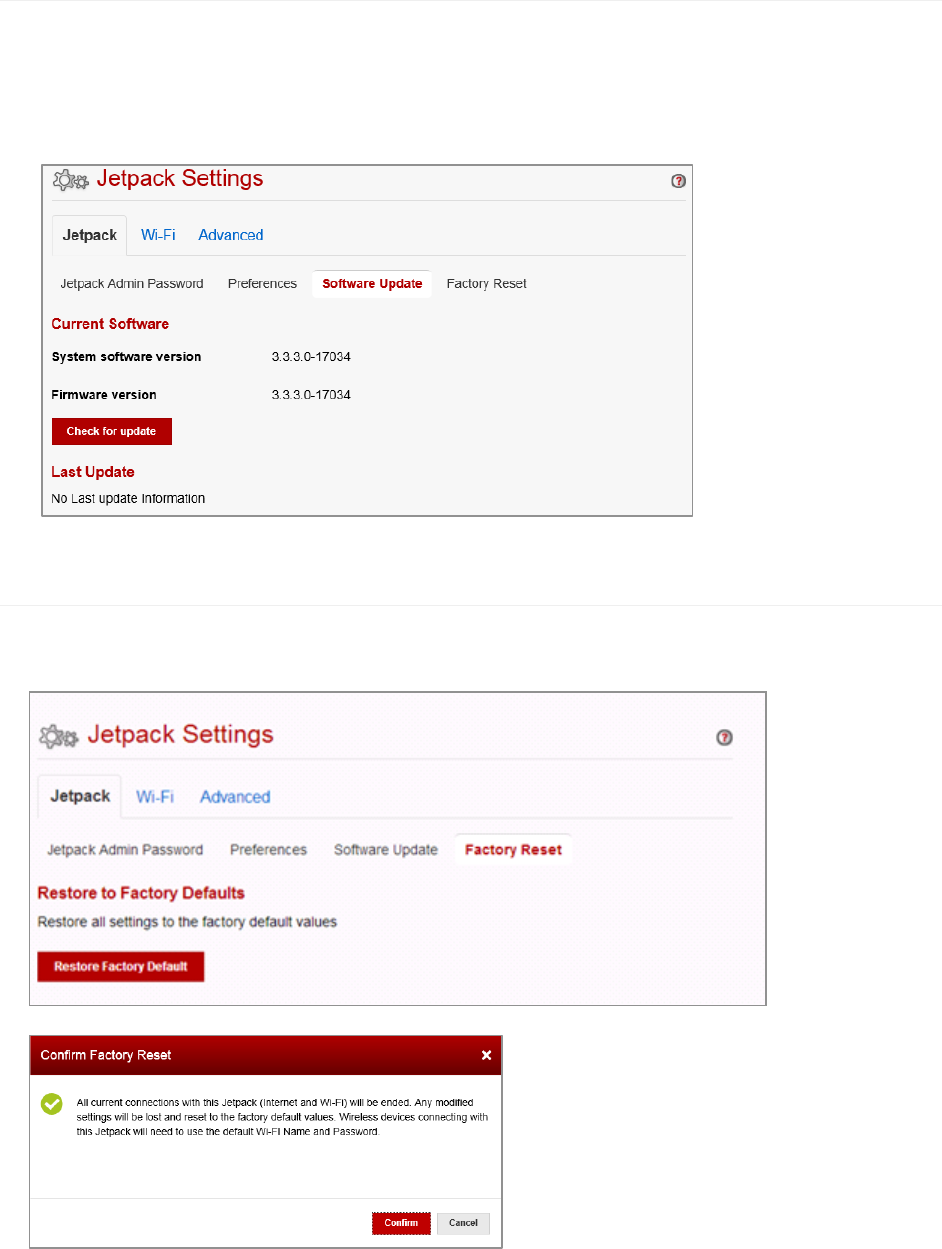Click the Firmware version label
Viewport: 942px width, 1249px height.
[x=104, y=395]
